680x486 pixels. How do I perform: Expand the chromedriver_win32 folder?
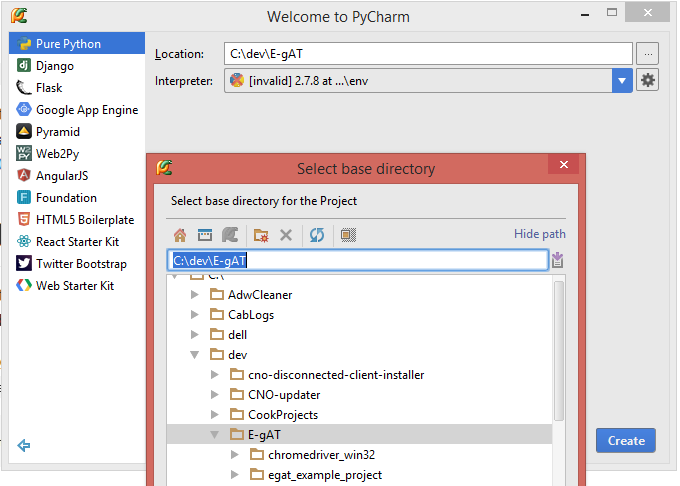coord(235,454)
